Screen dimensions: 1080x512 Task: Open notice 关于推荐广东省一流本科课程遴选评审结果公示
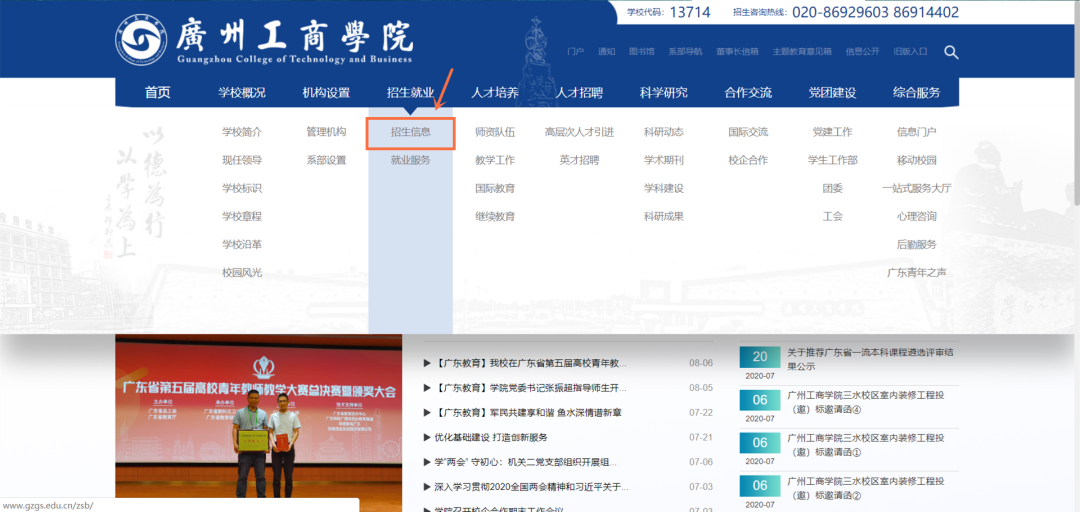point(870,360)
